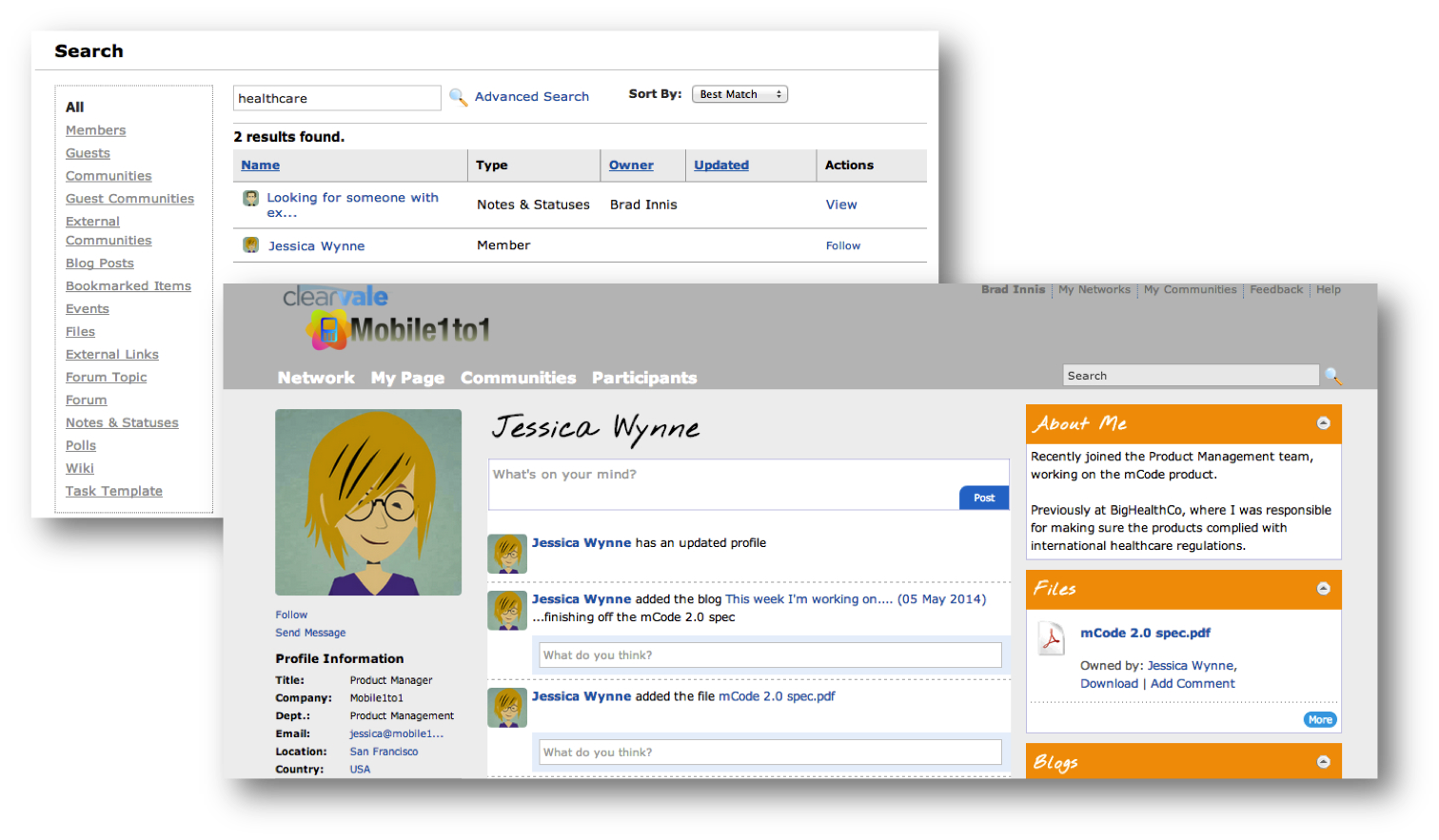Open Jessica Wynne from search results
The height and width of the screenshot is (840, 1439).
click(316, 246)
